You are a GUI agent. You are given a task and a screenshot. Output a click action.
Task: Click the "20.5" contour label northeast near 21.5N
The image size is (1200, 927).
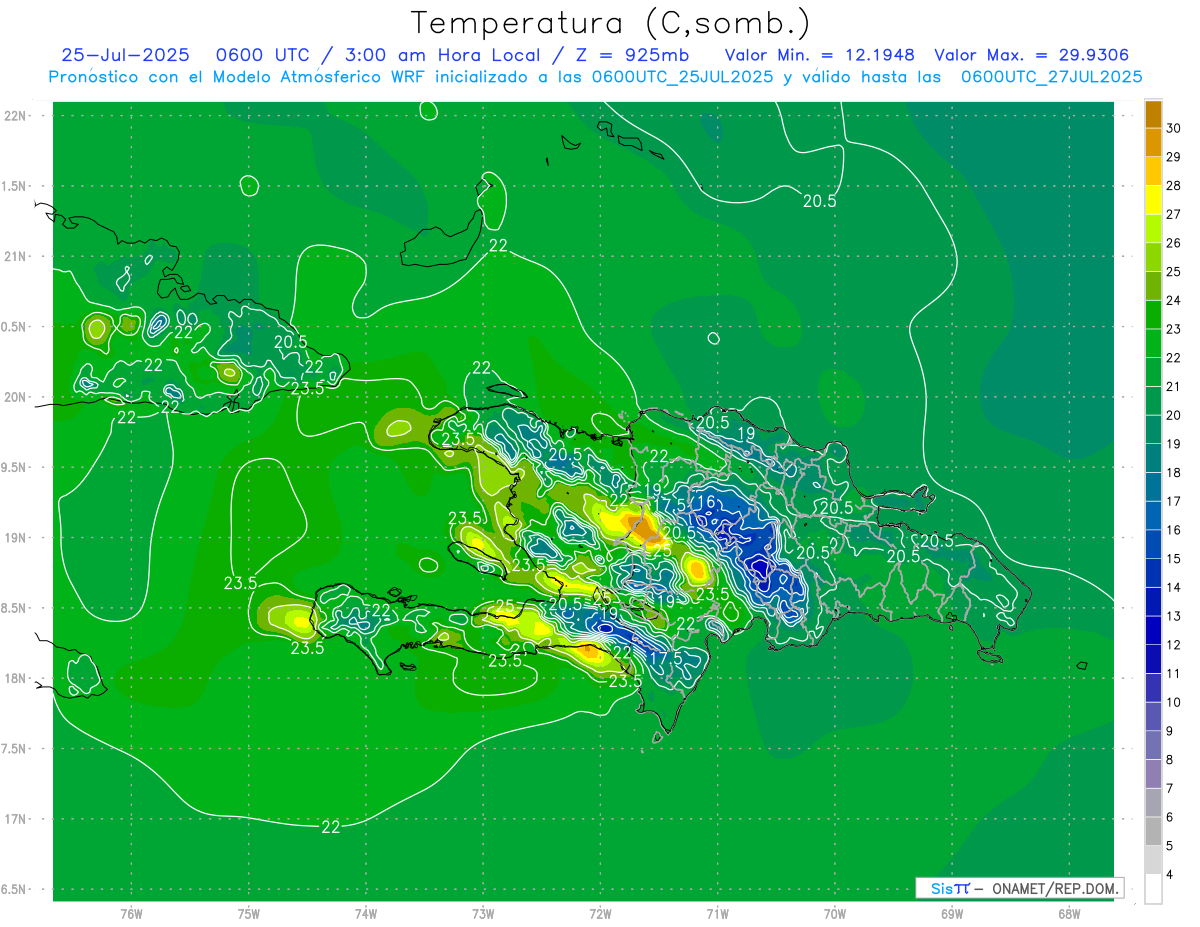(819, 201)
